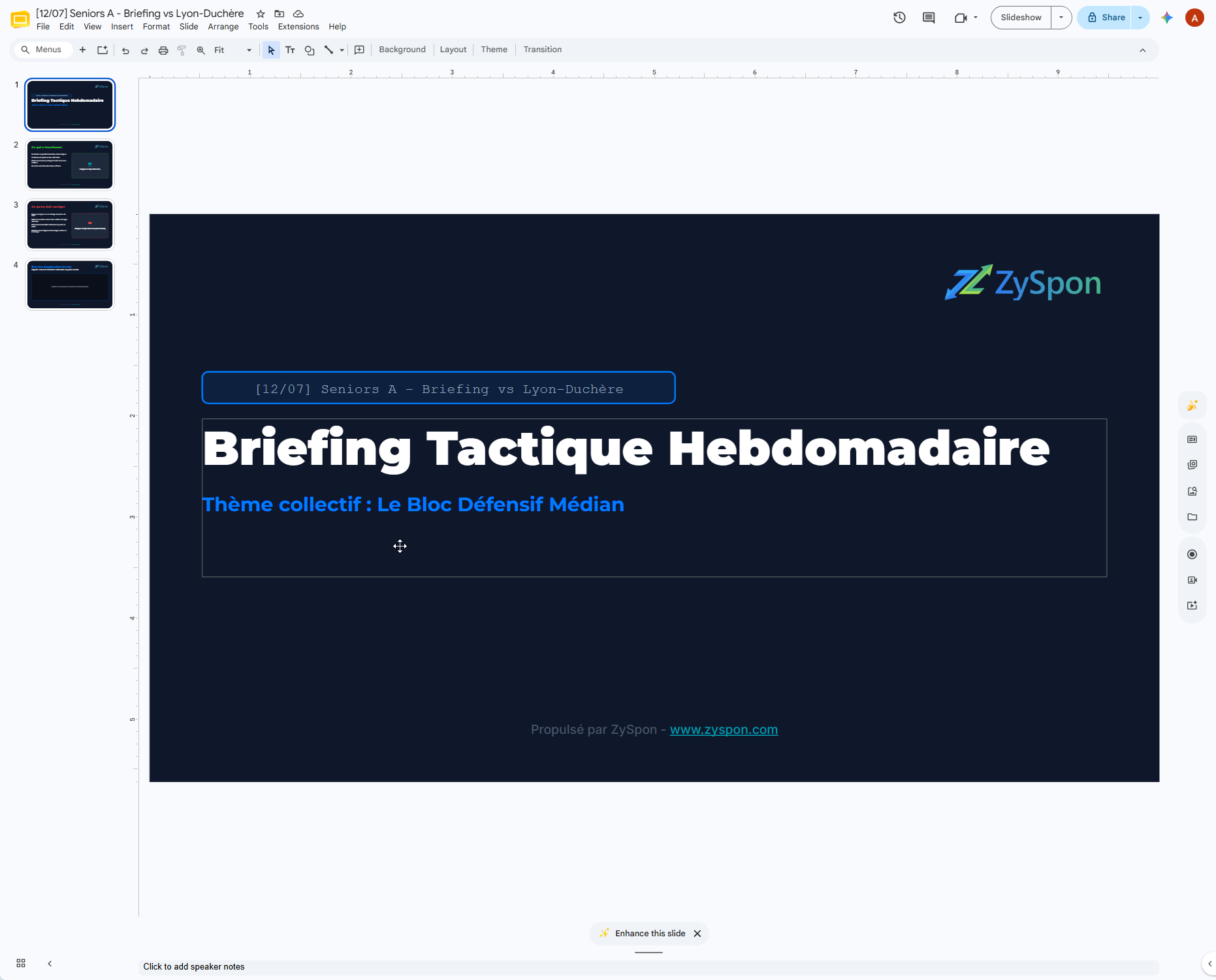
Task: Select slide 3 thumbnail
Action: pyautogui.click(x=70, y=225)
